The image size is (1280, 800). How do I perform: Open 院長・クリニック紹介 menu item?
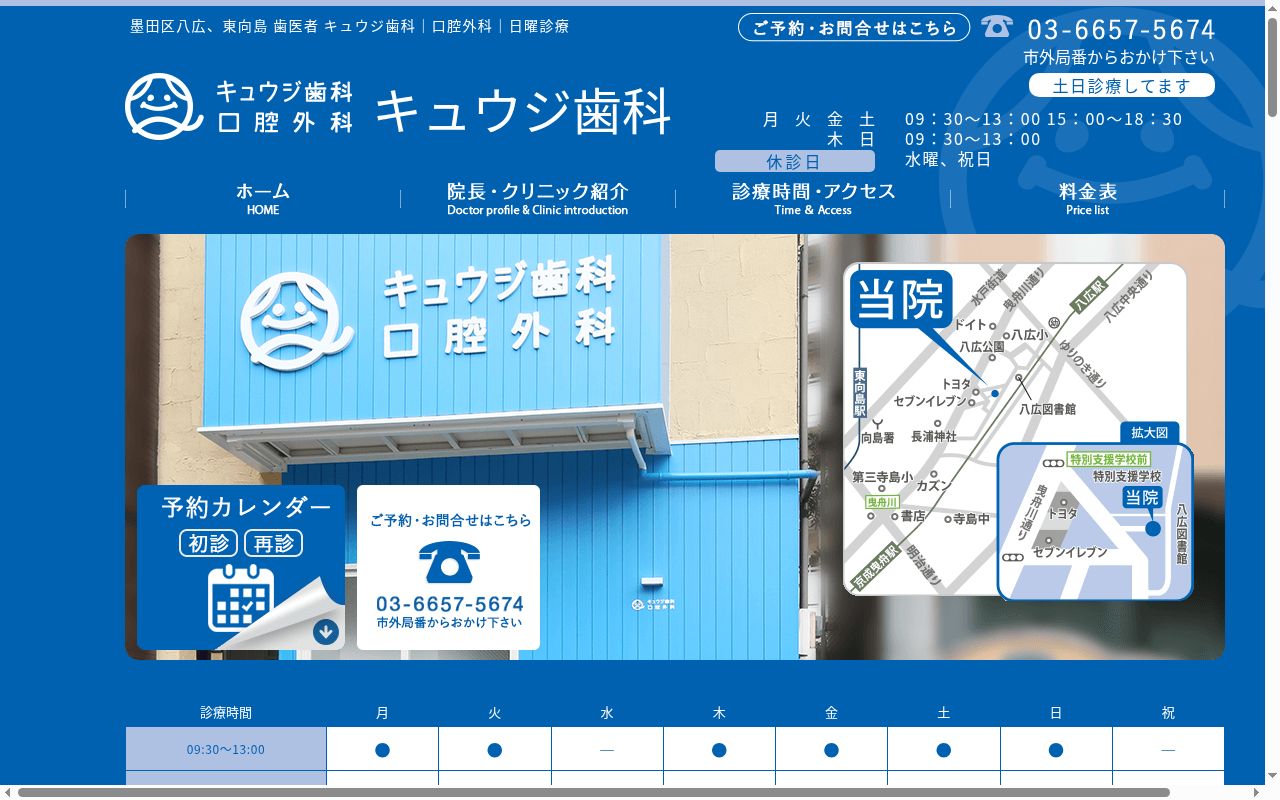[538, 198]
